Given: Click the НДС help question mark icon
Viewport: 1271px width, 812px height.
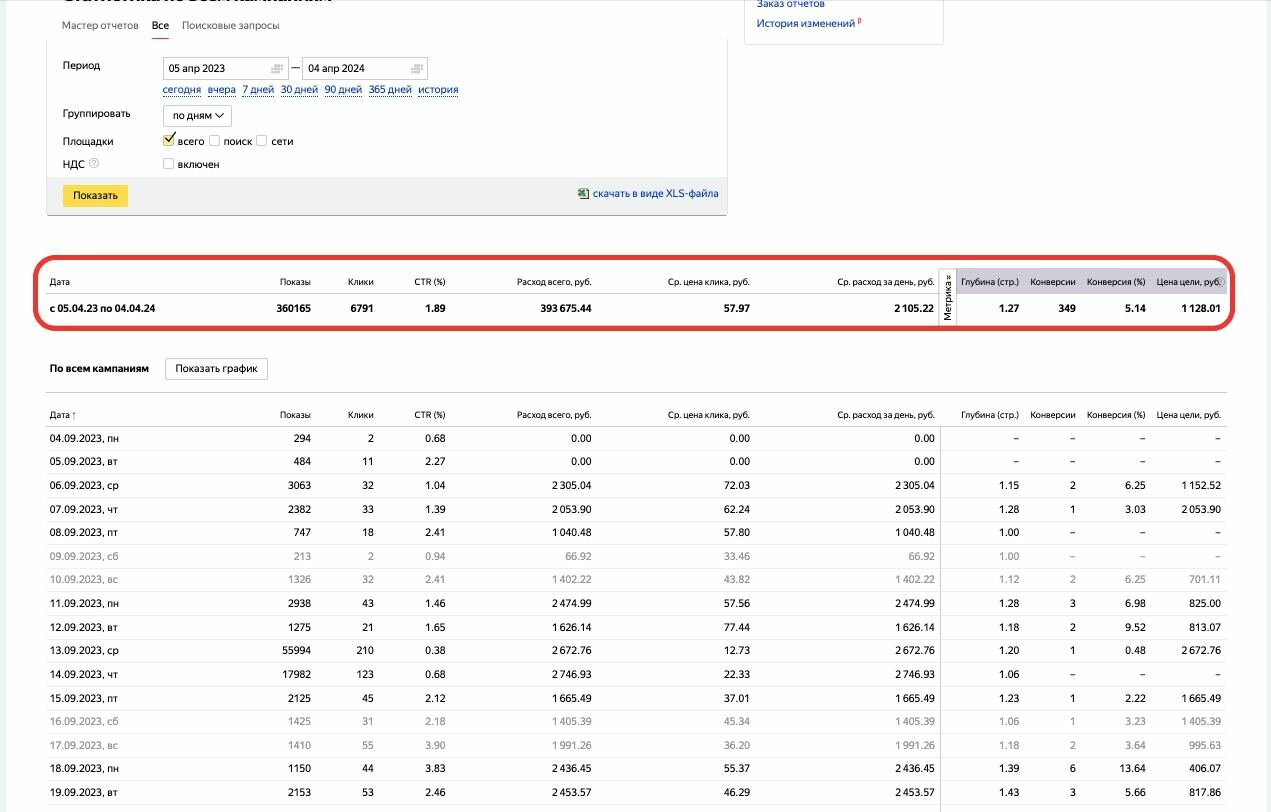Looking at the screenshot, I should (94, 163).
